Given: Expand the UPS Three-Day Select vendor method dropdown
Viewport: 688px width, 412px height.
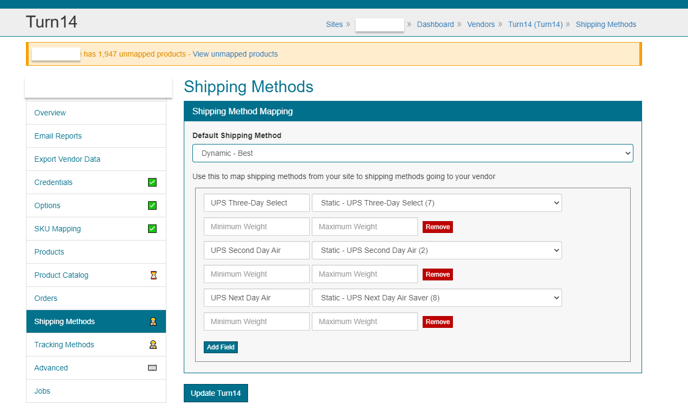Looking at the screenshot, I should coord(436,203).
